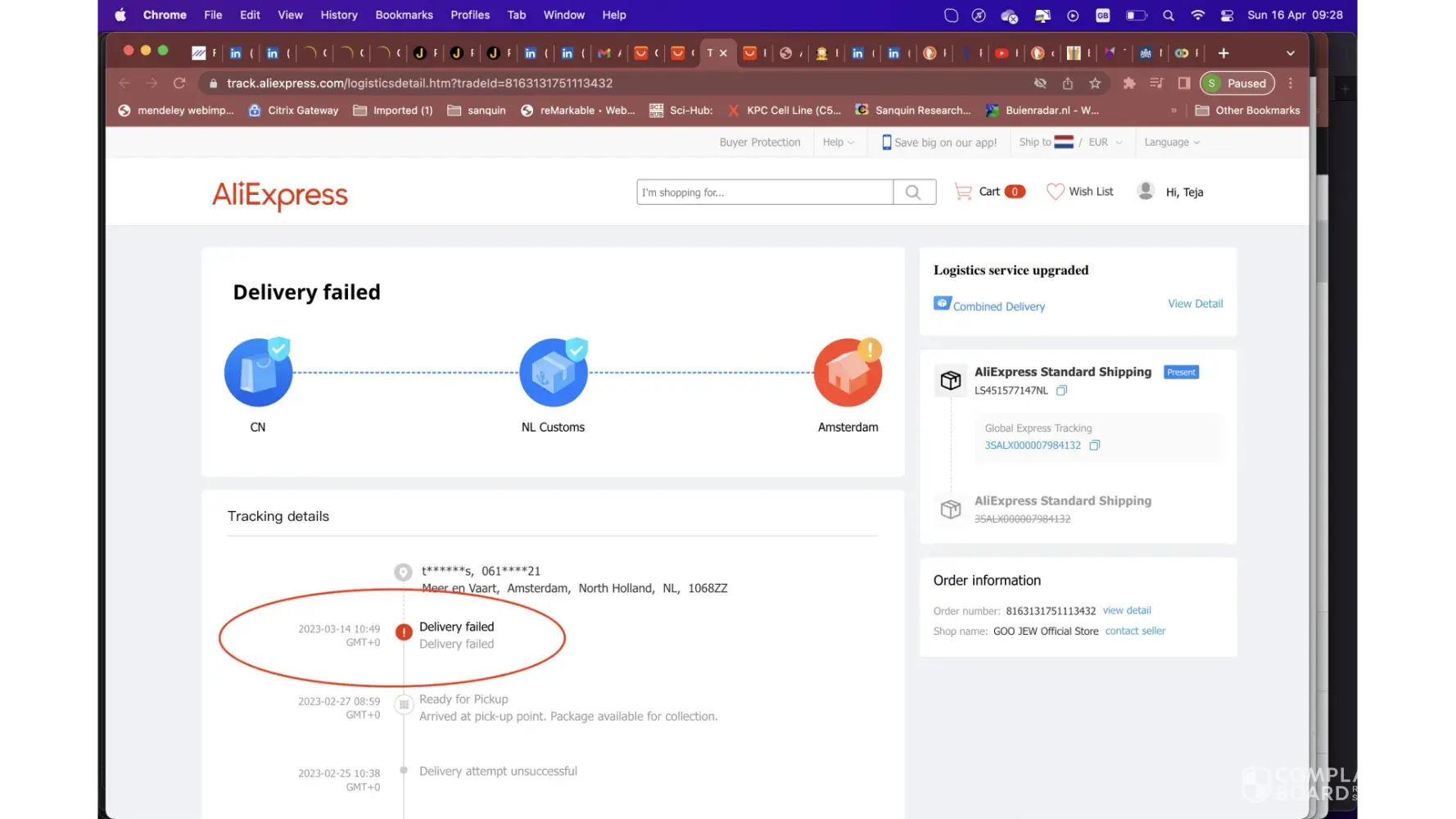The image size is (1456, 819).
Task: Copy Global Express Tracking number
Action: tap(1094, 446)
